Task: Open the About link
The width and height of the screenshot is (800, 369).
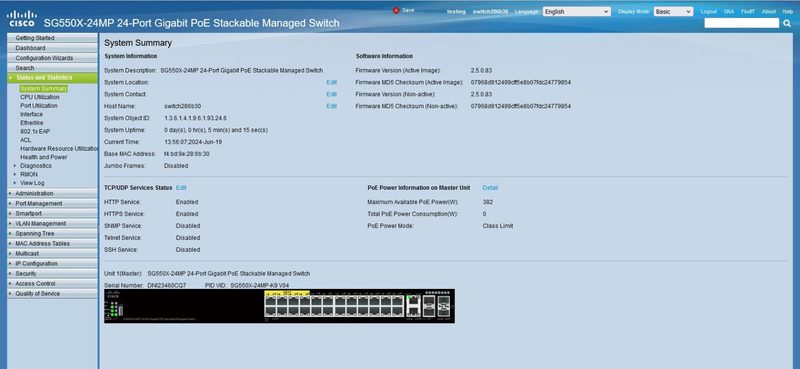Action: tap(768, 11)
